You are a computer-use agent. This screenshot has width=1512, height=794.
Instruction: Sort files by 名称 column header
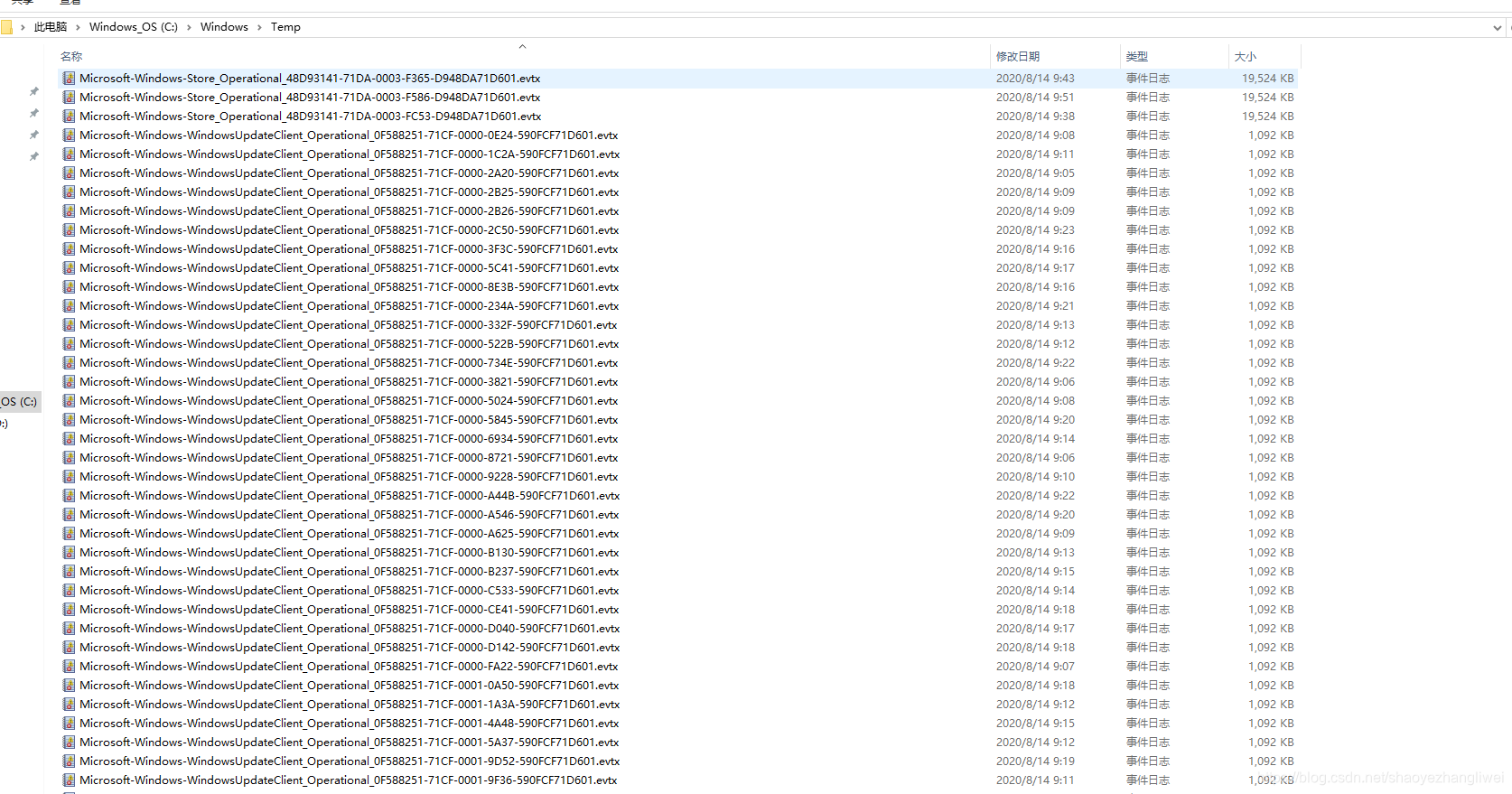click(x=71, y=56)
